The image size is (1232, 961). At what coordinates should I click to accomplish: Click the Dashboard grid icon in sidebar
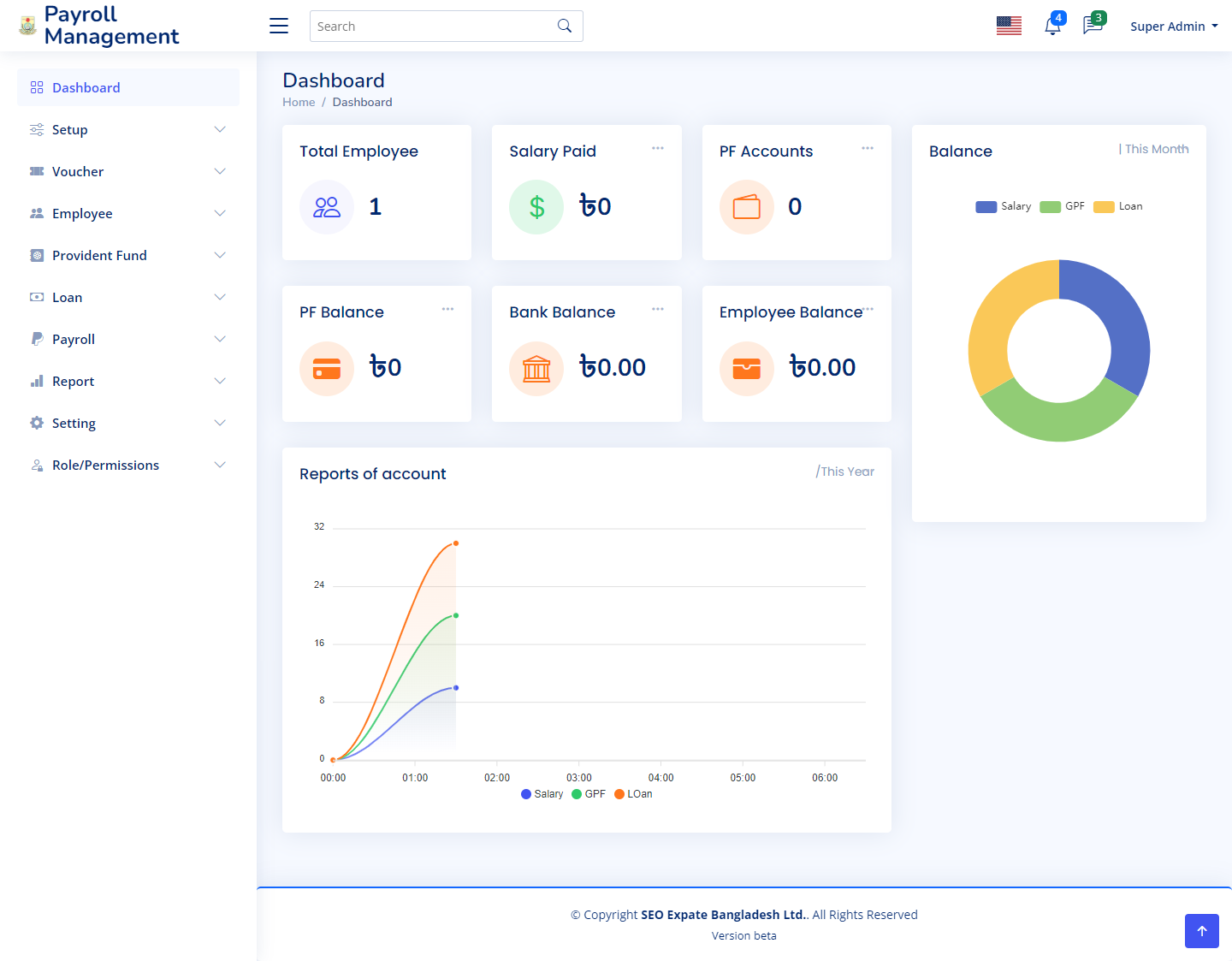37,87
